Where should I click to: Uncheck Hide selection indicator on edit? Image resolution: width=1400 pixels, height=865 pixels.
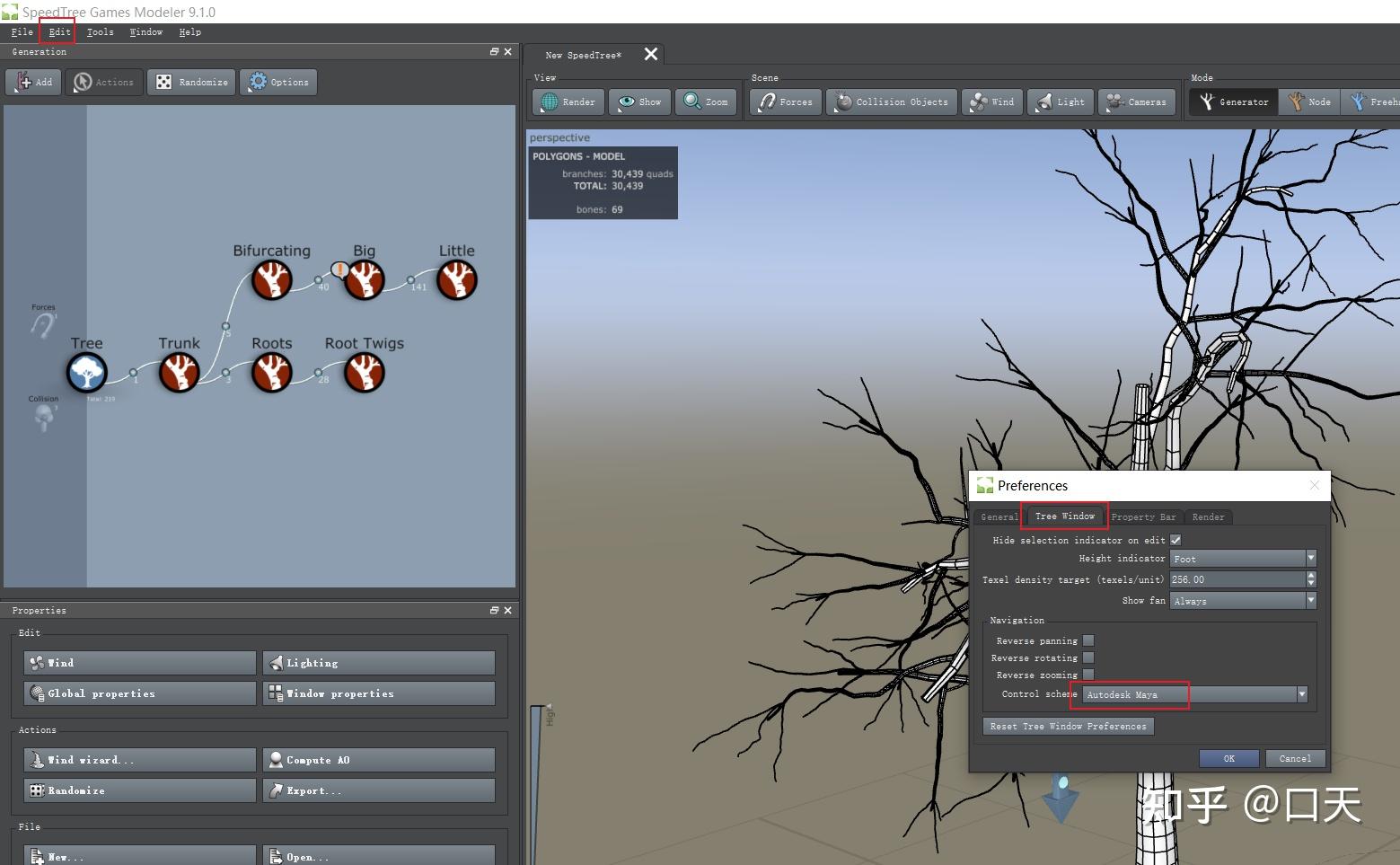point(1175,540)
